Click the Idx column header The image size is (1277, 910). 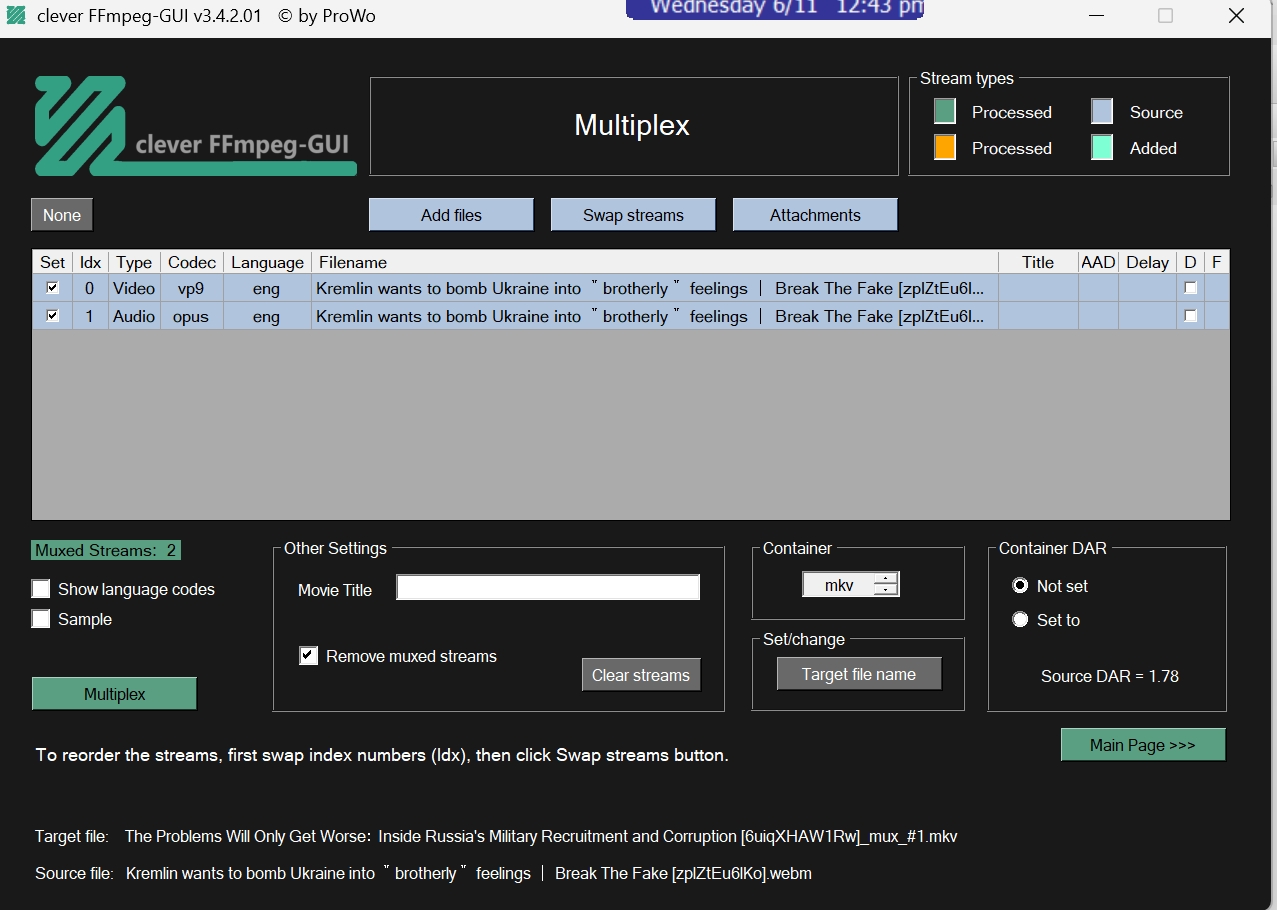point(91,262)
